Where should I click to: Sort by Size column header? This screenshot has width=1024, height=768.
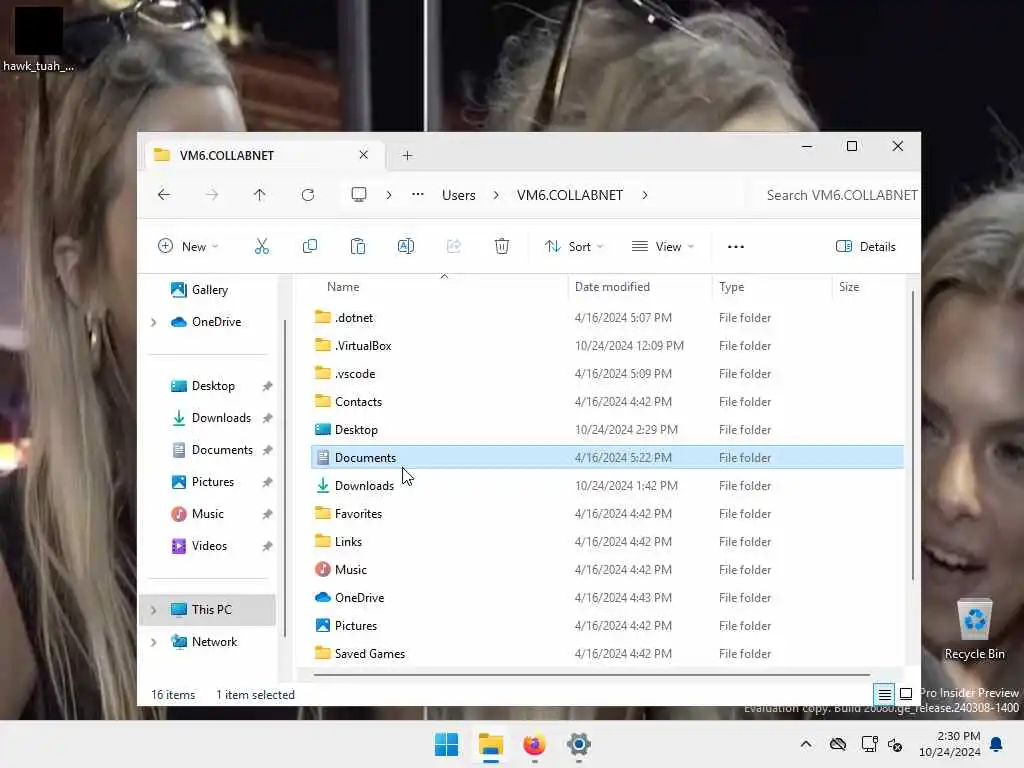(849, 287)
